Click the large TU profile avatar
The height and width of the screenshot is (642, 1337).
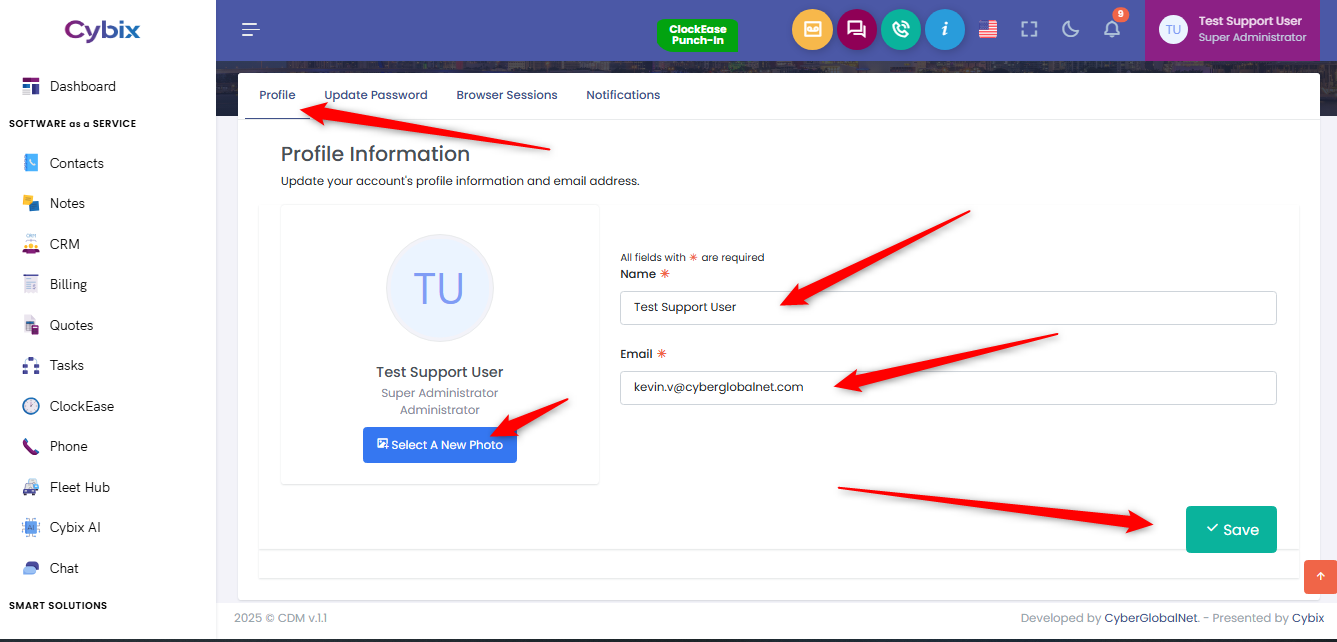point(440,288)
